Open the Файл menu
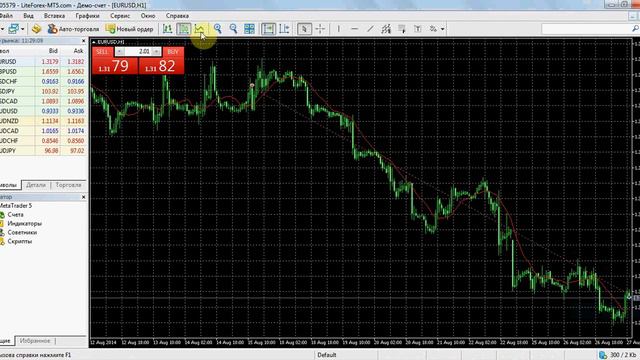Screen dimensions: 640x360 6,16
